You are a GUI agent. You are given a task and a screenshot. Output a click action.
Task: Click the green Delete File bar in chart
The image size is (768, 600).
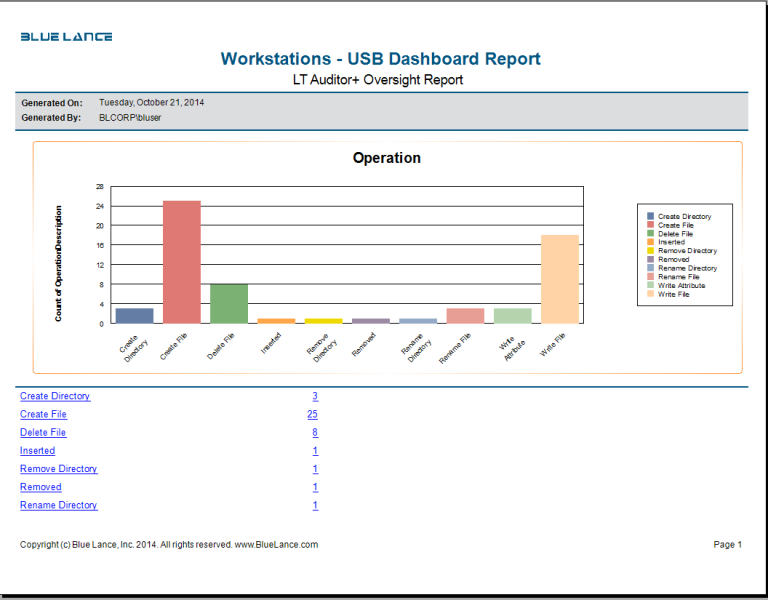point(229,304)
